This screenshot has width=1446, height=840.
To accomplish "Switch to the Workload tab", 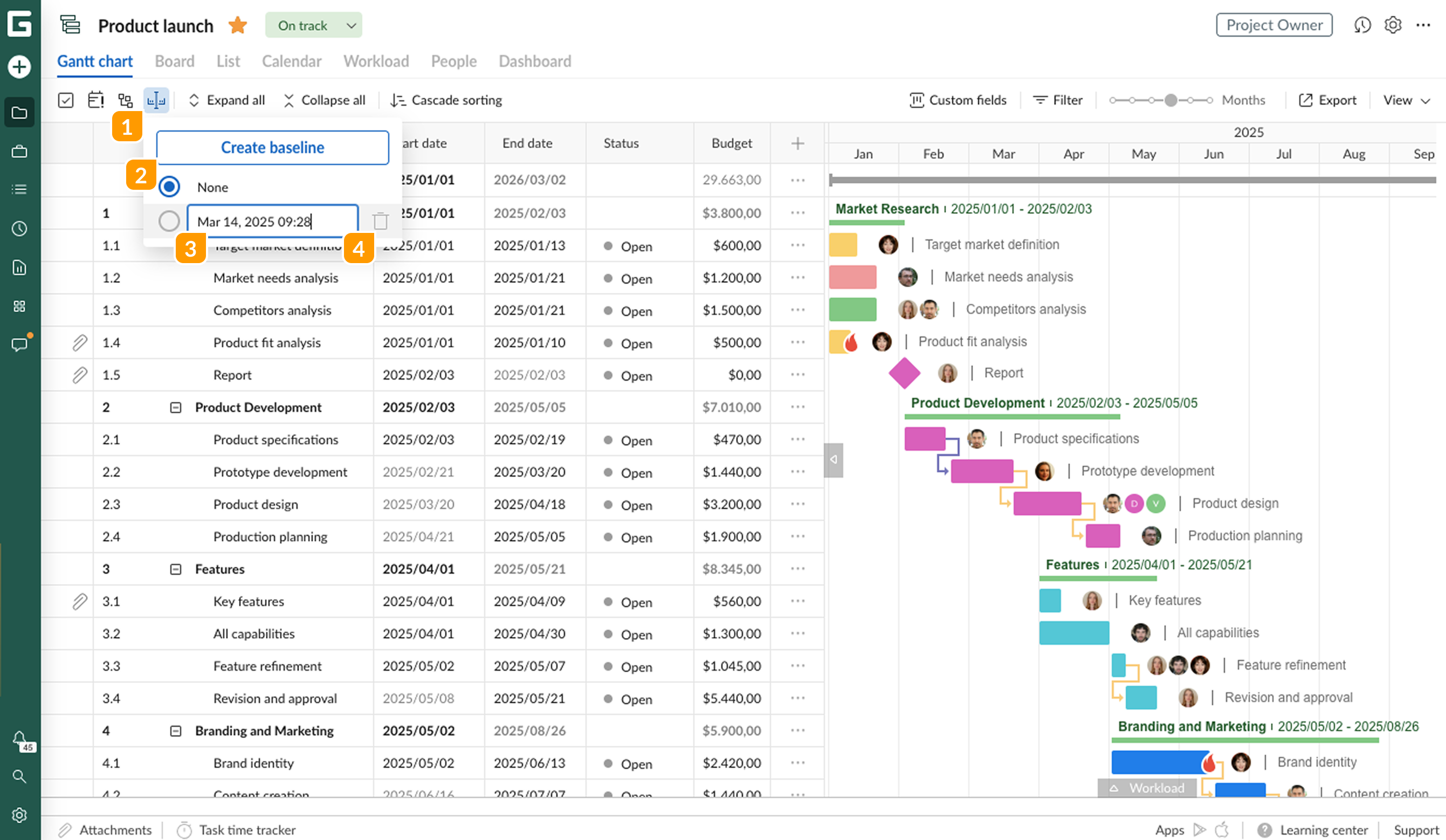I will click(376, 61).
